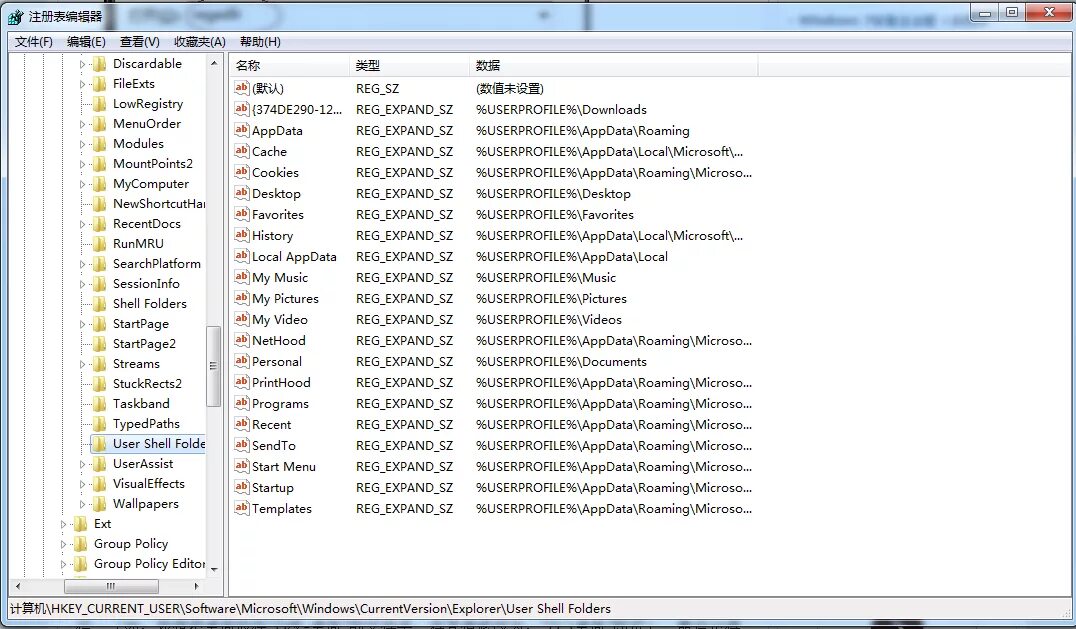Click the string icon beside Desktop value
Image resolution: width=1076 pixels, height=629 pixels.
241,193
